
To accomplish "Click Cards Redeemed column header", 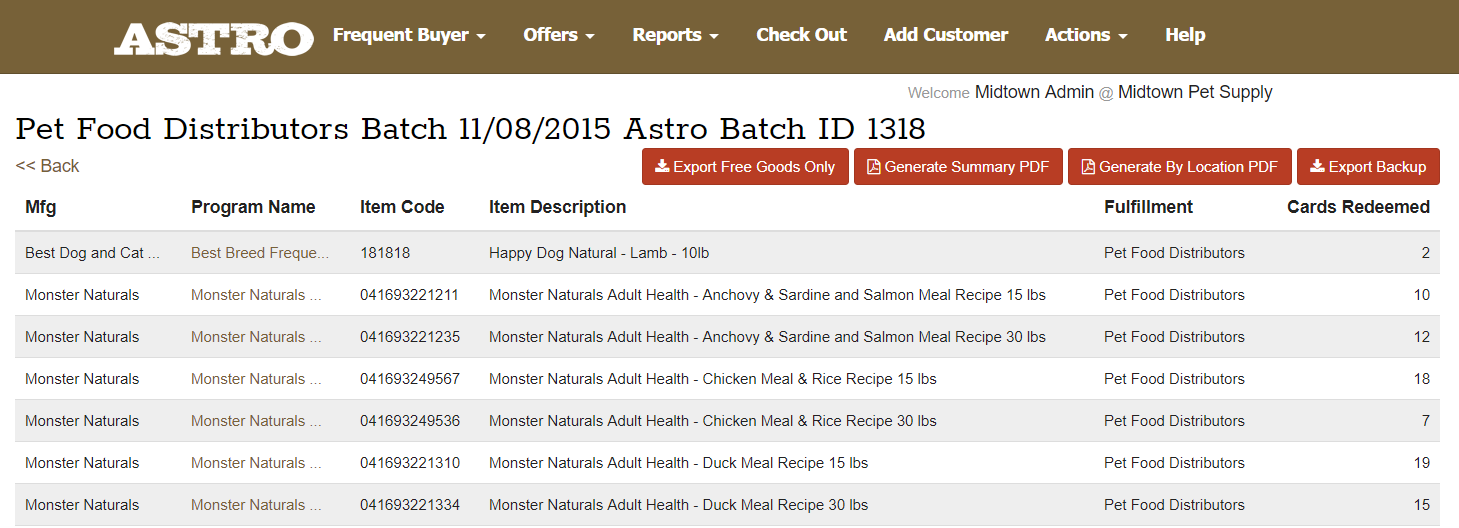I will pos(1358,207).
